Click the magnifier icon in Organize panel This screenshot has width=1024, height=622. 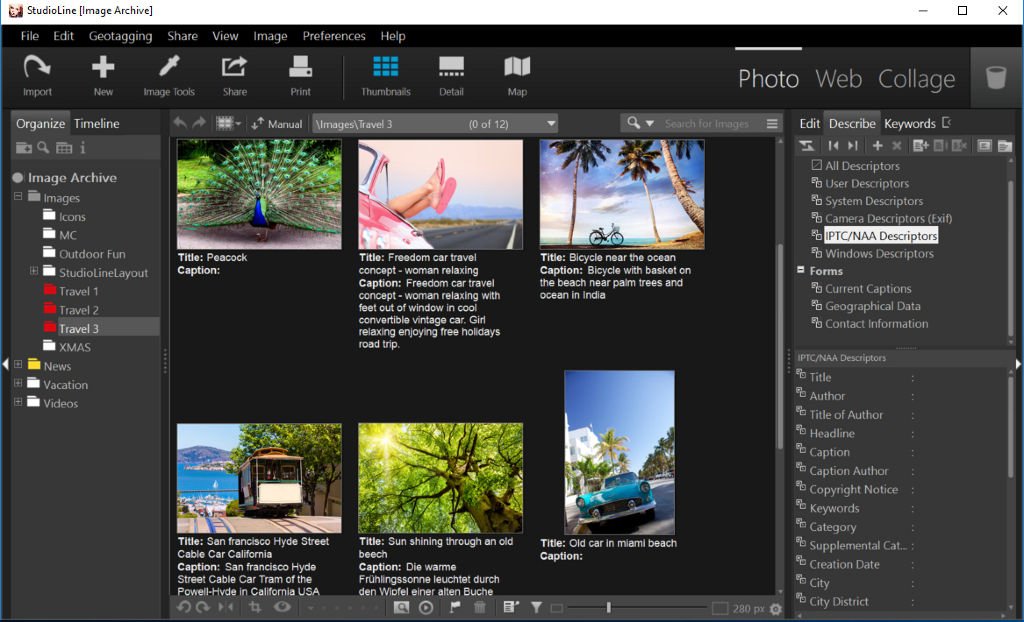click(x=43, y=148)
